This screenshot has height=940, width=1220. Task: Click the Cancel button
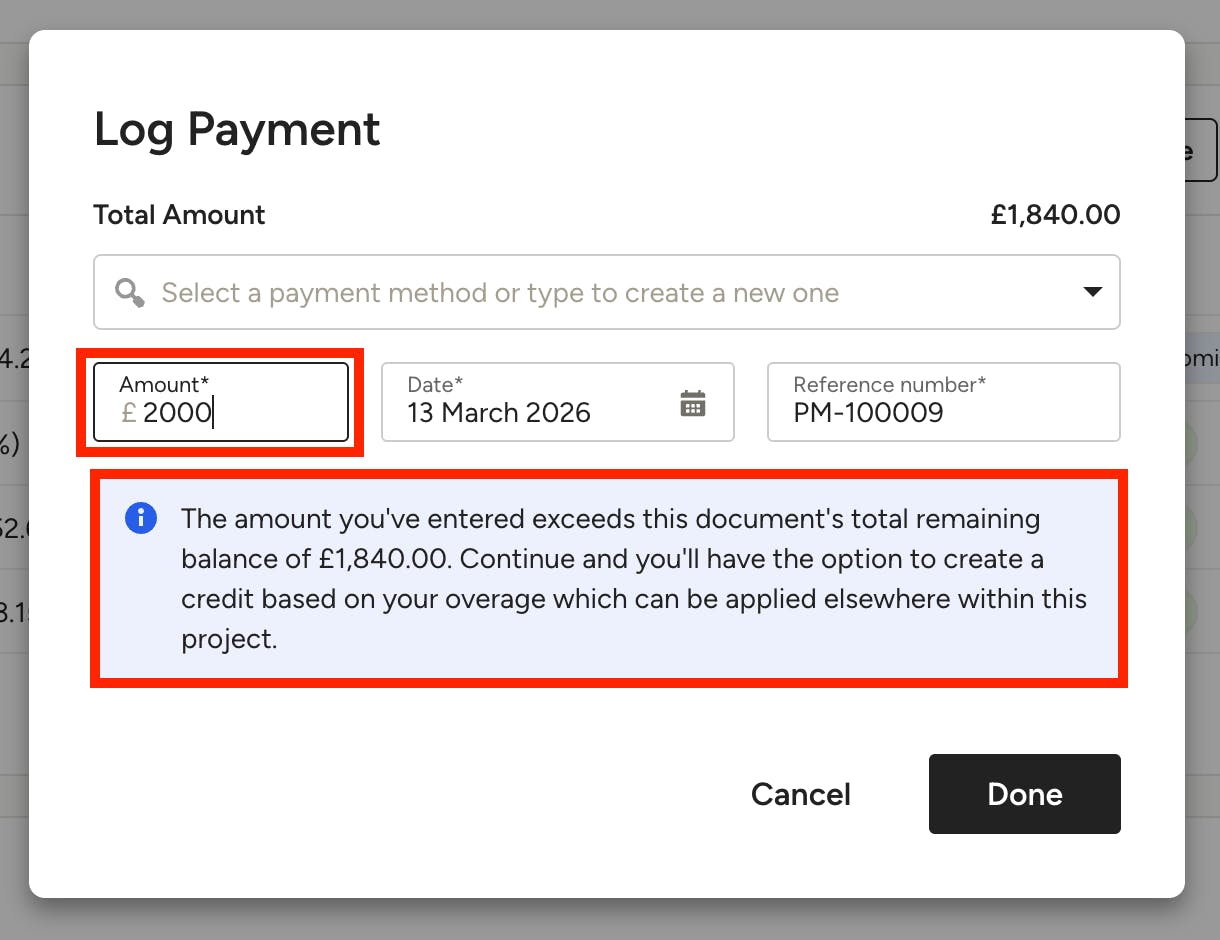coord(801,794)
